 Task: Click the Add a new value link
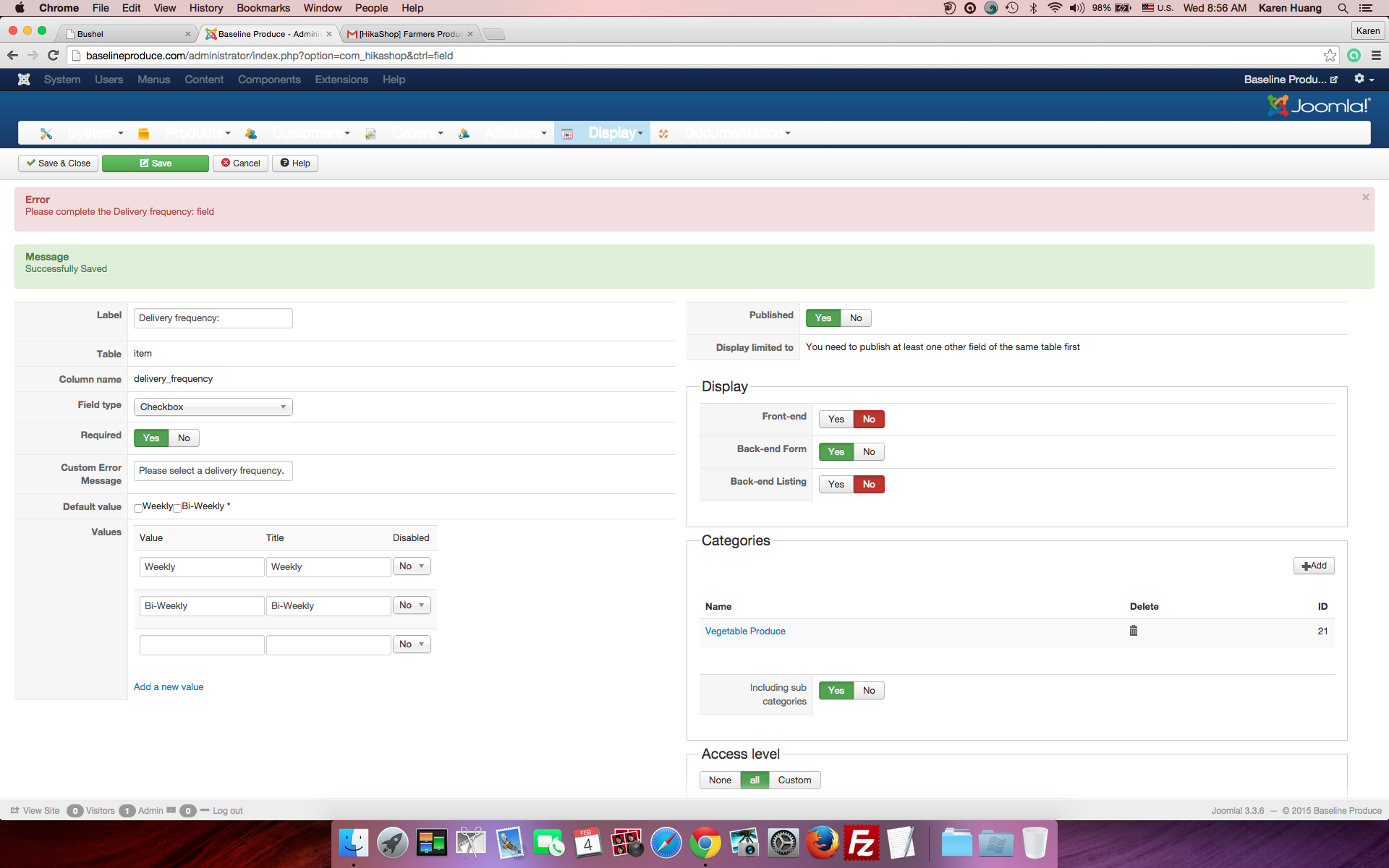click(169, 686)
